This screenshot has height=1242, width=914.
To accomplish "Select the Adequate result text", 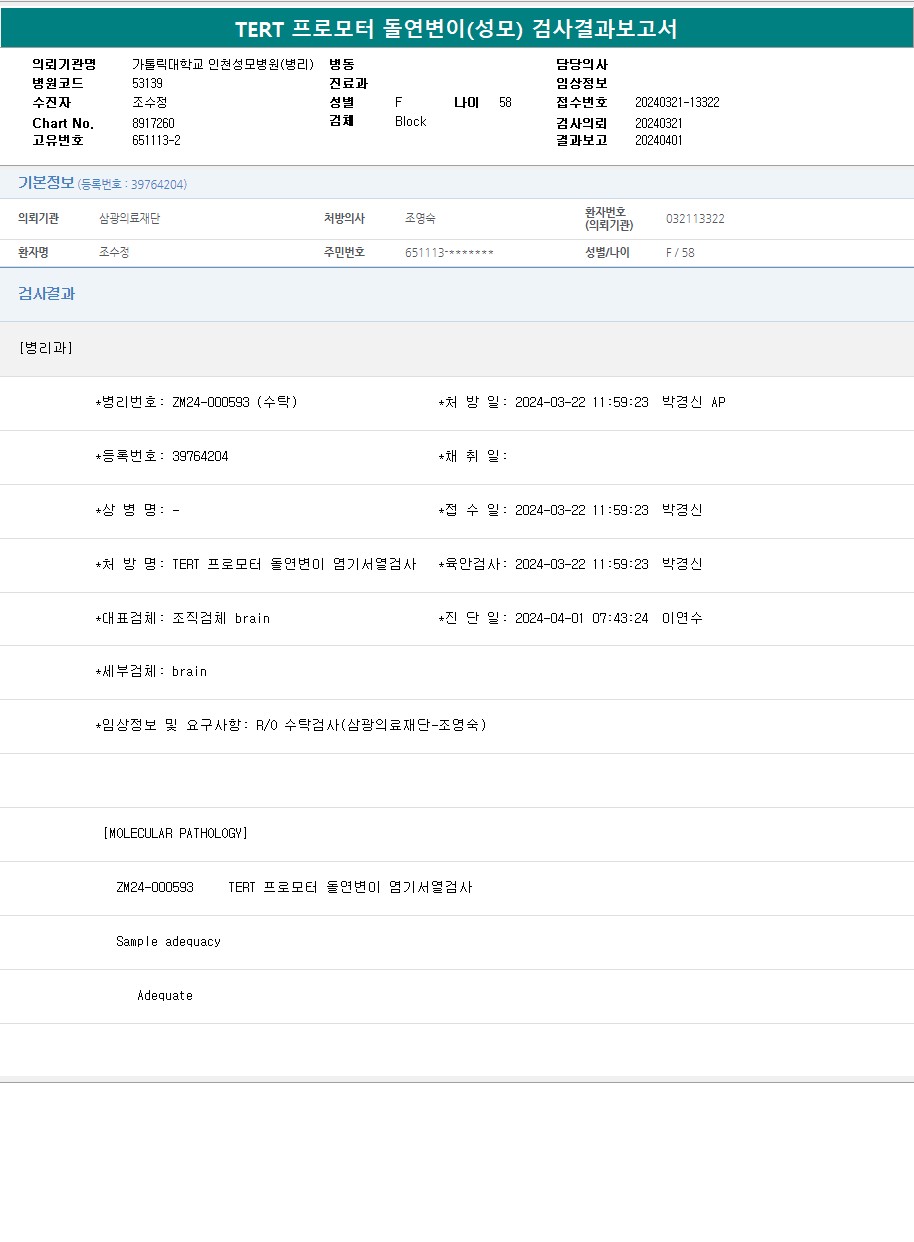I will pyautogui.click(x=165, y=995).
